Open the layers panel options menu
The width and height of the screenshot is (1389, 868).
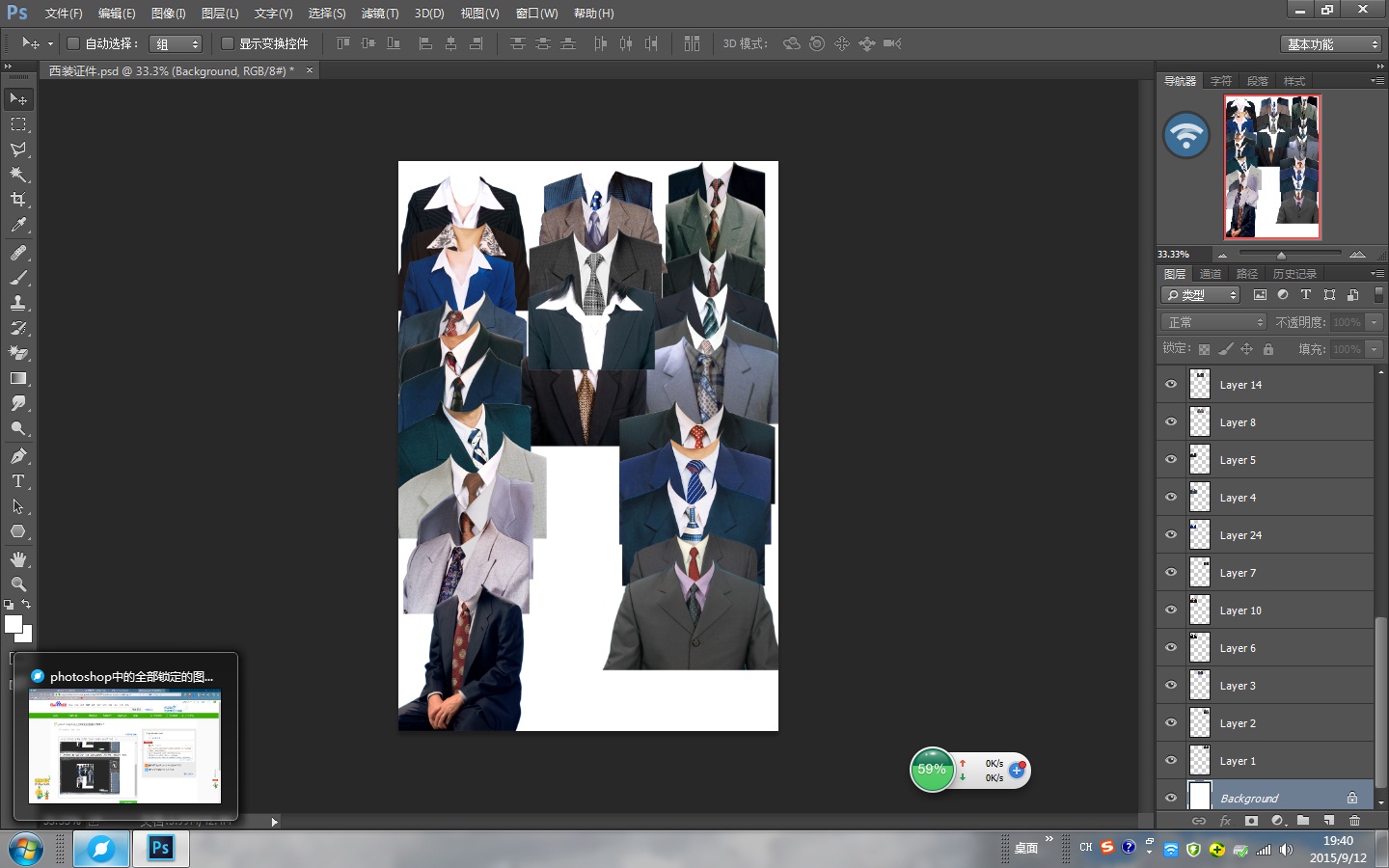pos(1376,274)
